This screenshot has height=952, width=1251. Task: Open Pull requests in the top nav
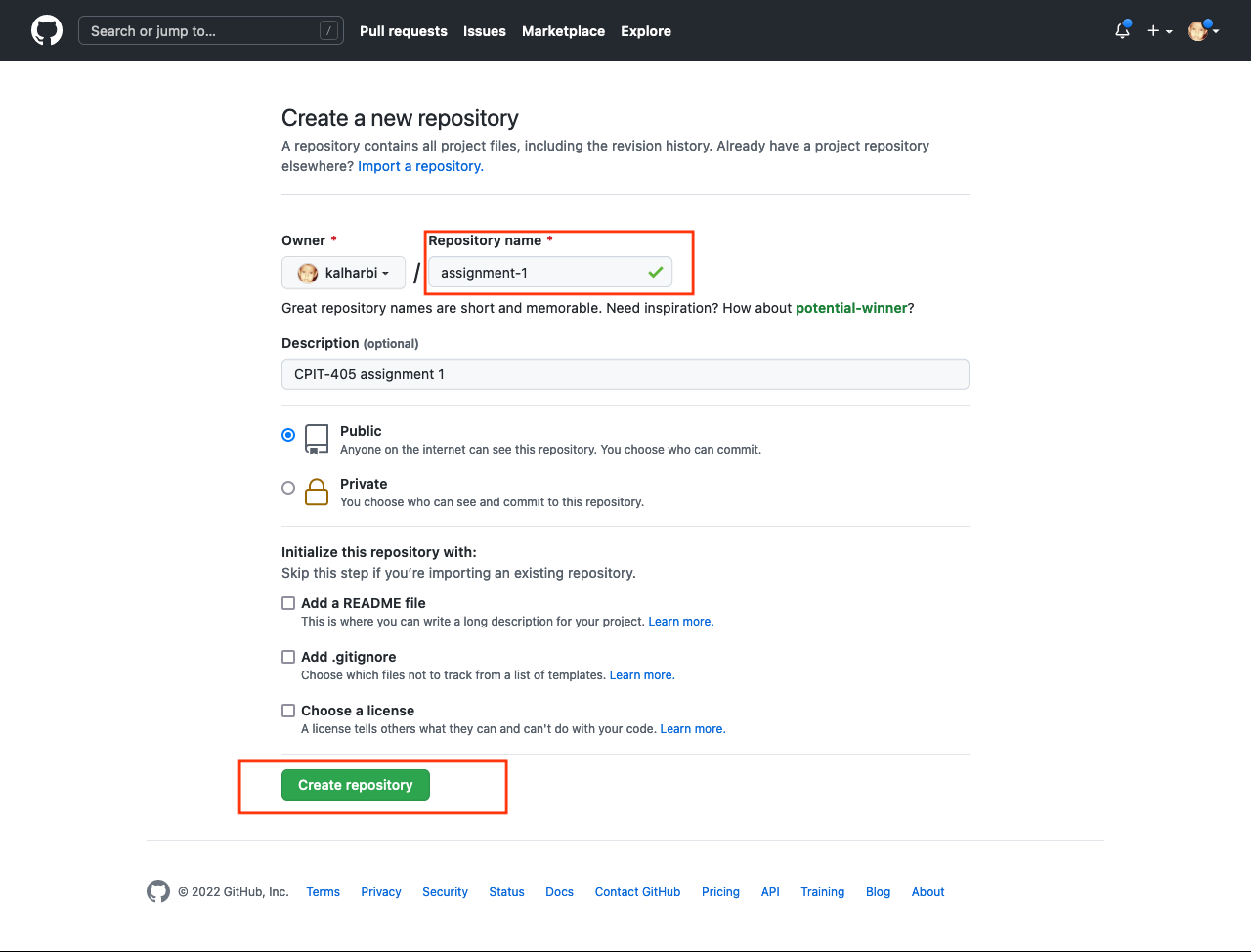404,31
